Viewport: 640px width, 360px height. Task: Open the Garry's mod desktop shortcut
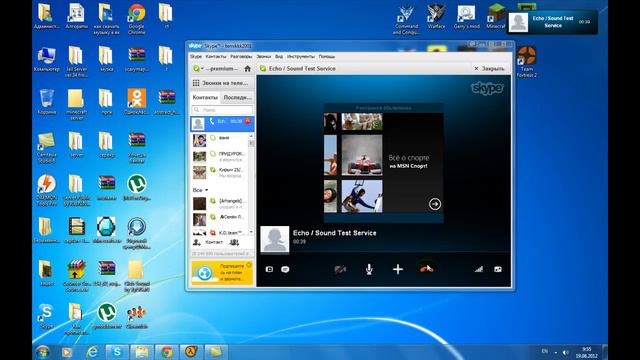(x=467, y=16)
